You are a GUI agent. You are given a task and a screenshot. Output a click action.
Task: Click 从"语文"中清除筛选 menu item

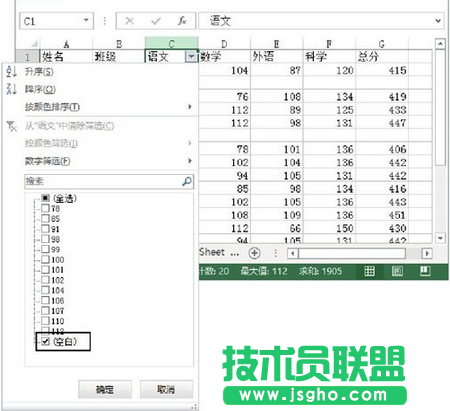[x=69, y=126]
